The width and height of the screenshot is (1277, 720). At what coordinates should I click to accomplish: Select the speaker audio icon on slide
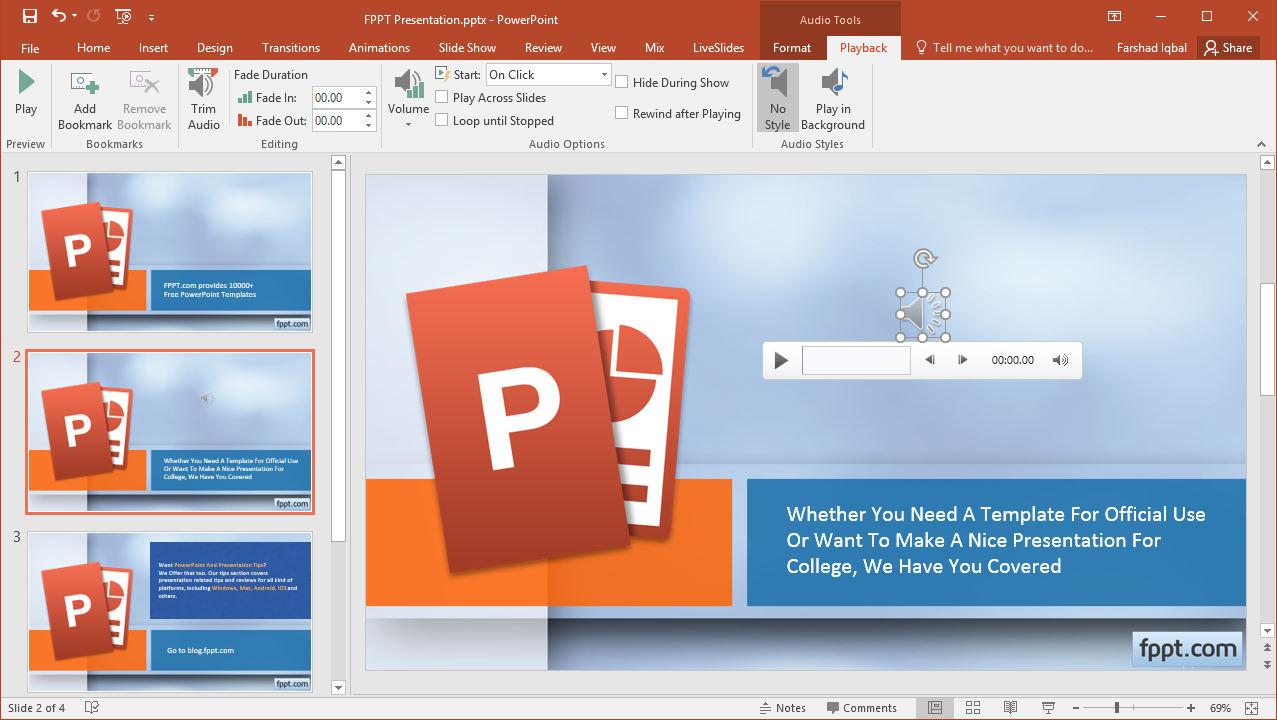tap(923, 315)
